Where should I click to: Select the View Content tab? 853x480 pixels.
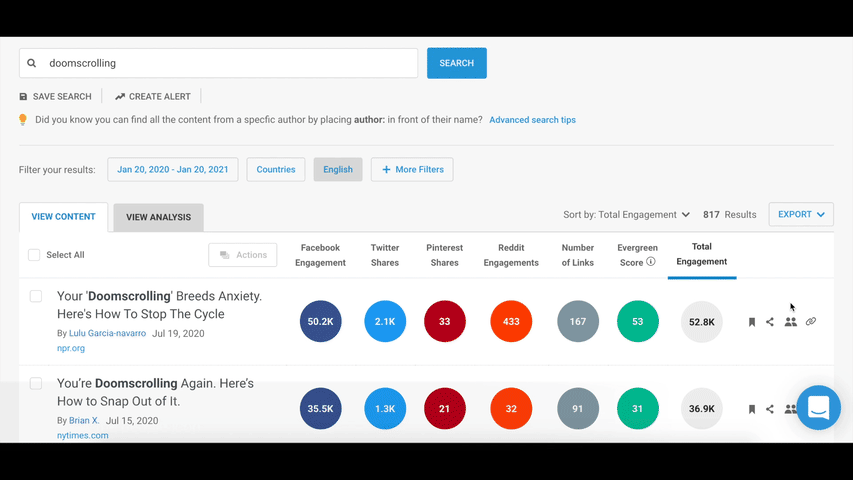click(x=63, y=217)
